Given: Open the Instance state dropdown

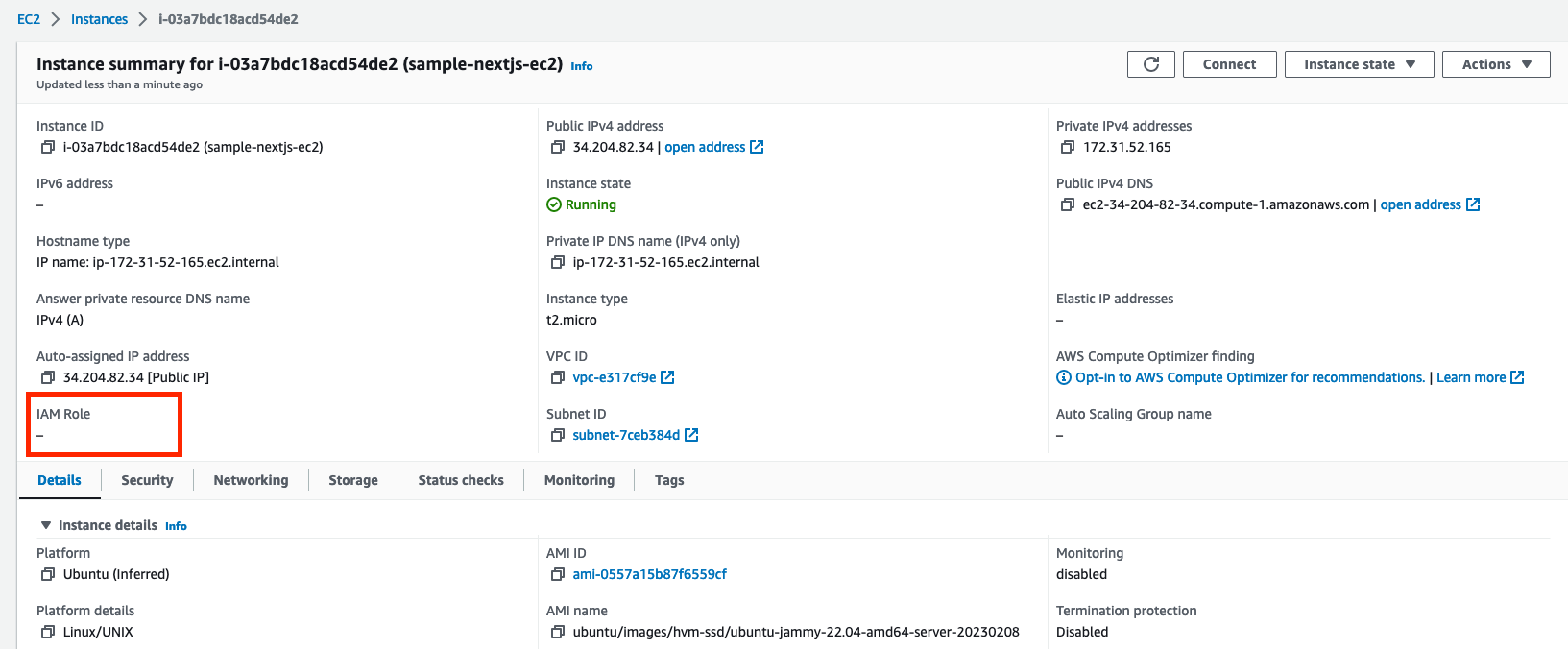Looking at the screenshot, I should (1359, 64).
